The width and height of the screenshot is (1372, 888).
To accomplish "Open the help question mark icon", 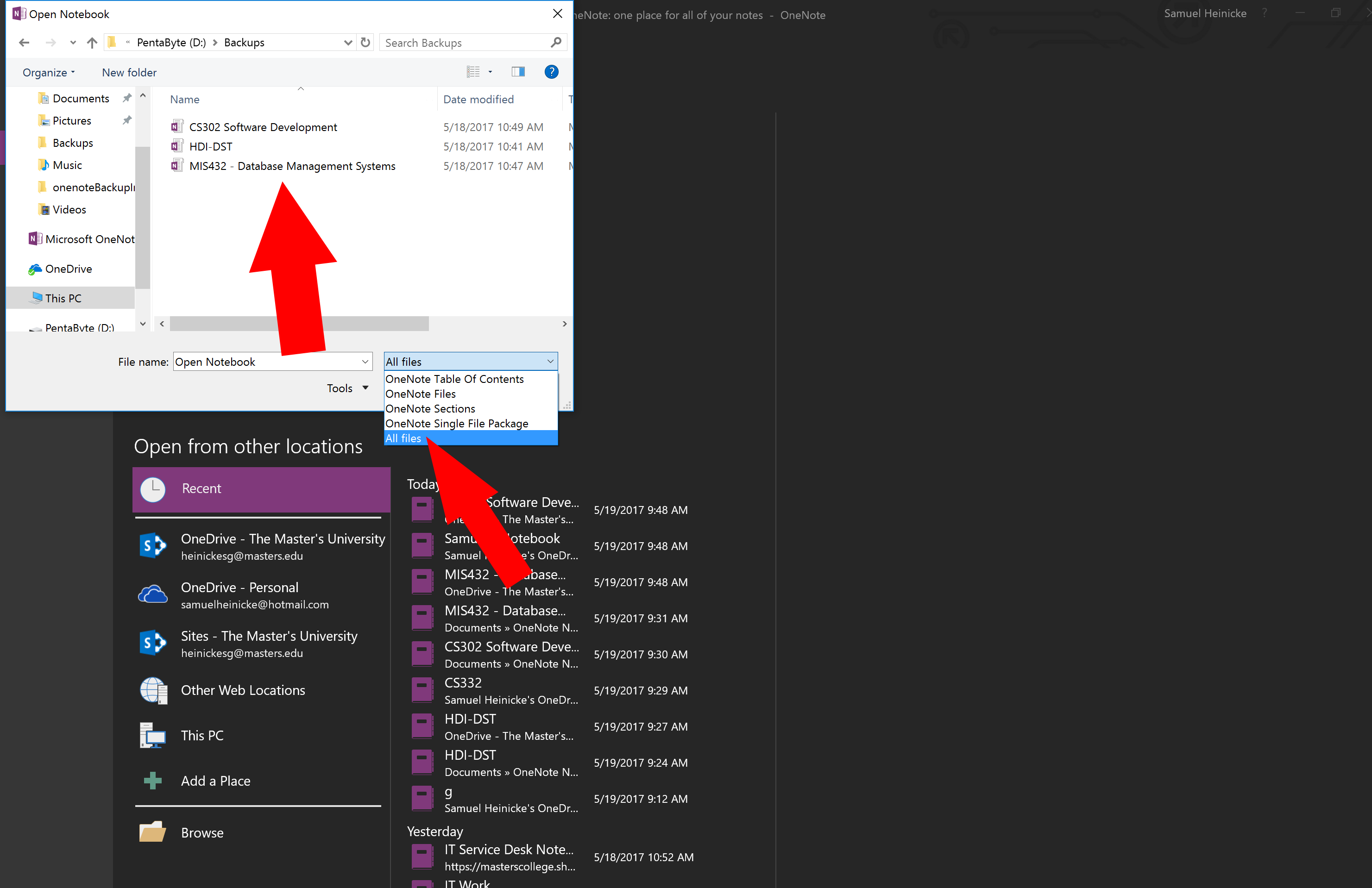I will point(551,72).
